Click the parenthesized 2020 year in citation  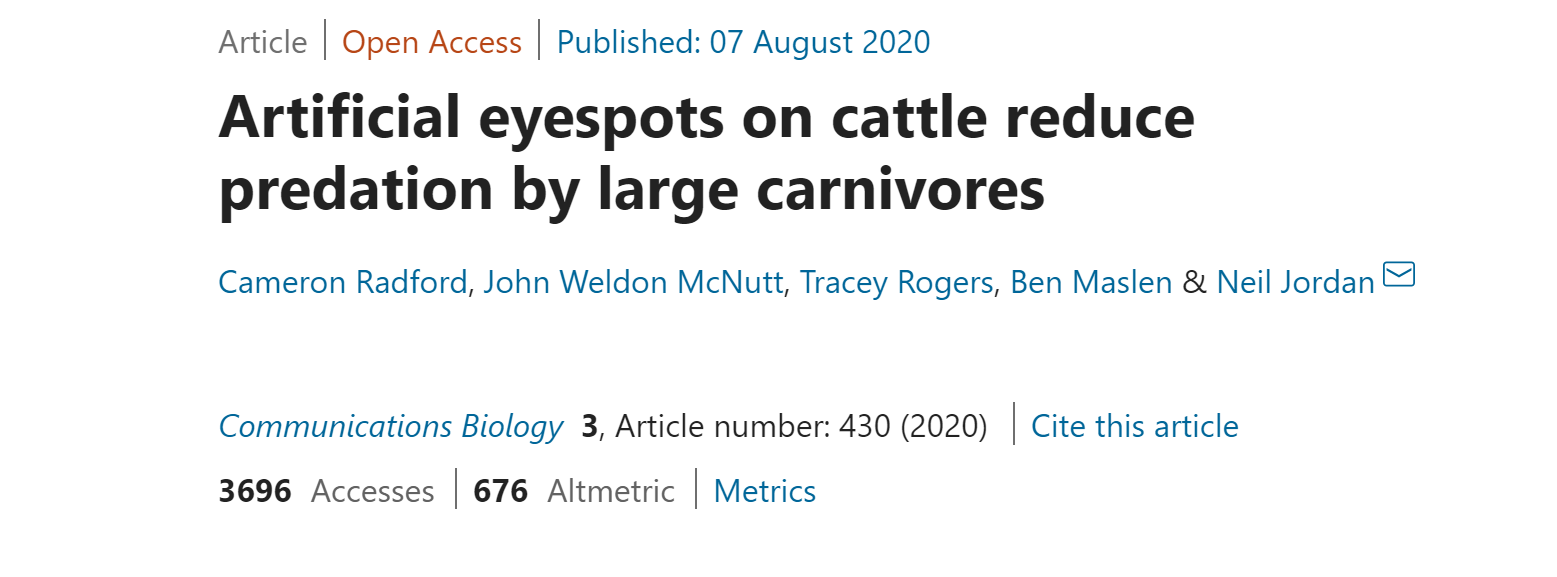coord(943,427)
